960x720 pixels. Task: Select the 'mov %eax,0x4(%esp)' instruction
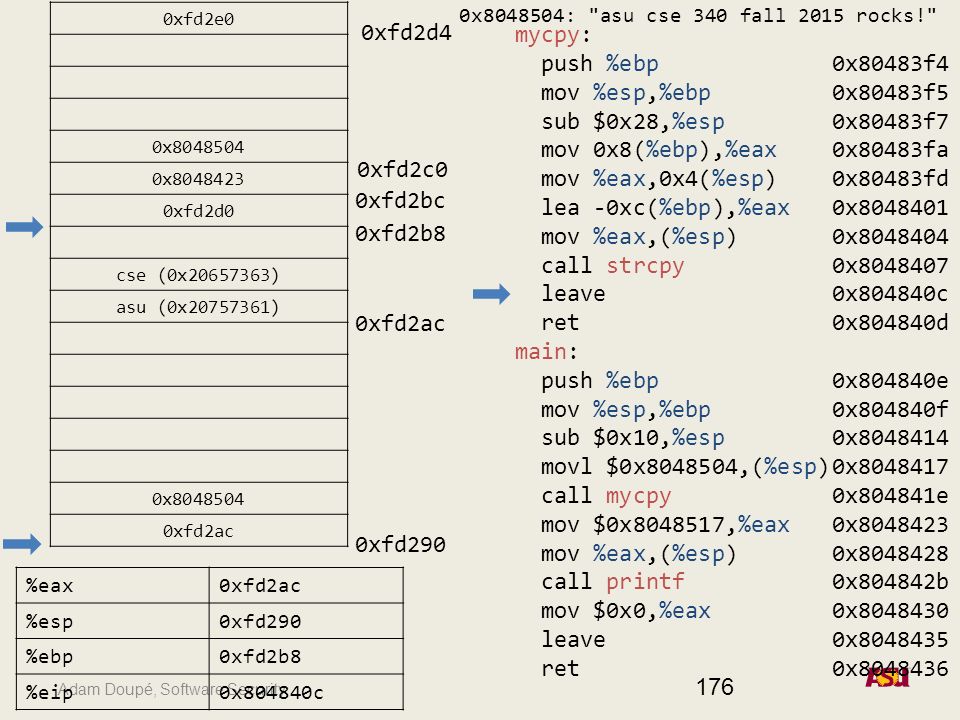(658, 179)
